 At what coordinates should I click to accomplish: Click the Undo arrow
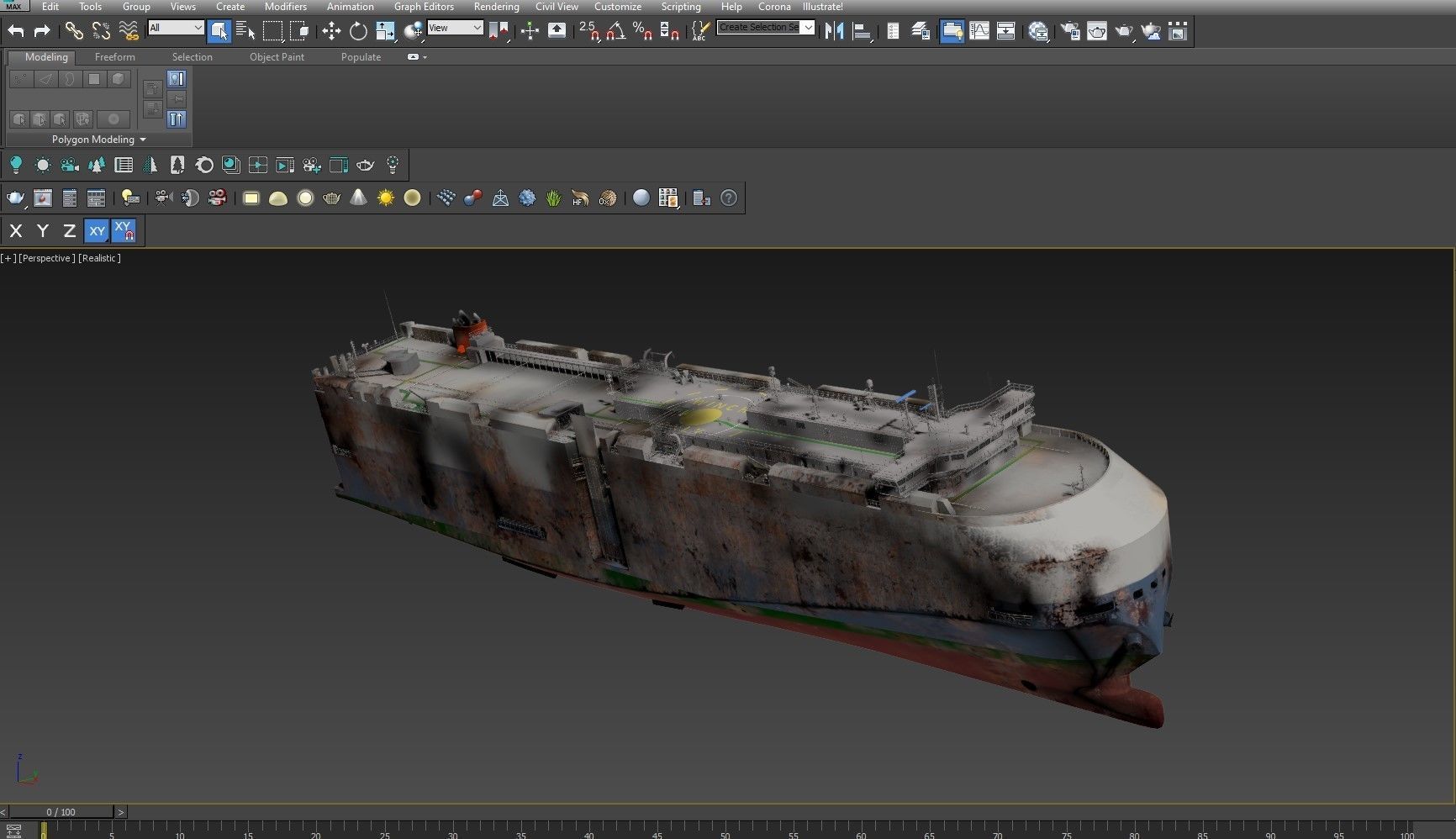(16, 31)
